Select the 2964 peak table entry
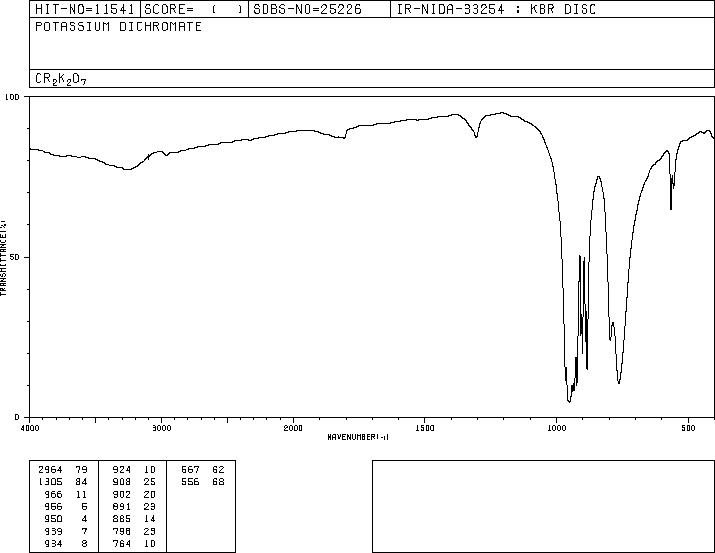Viewport: 715px width, 553px height. coord(50,470)
